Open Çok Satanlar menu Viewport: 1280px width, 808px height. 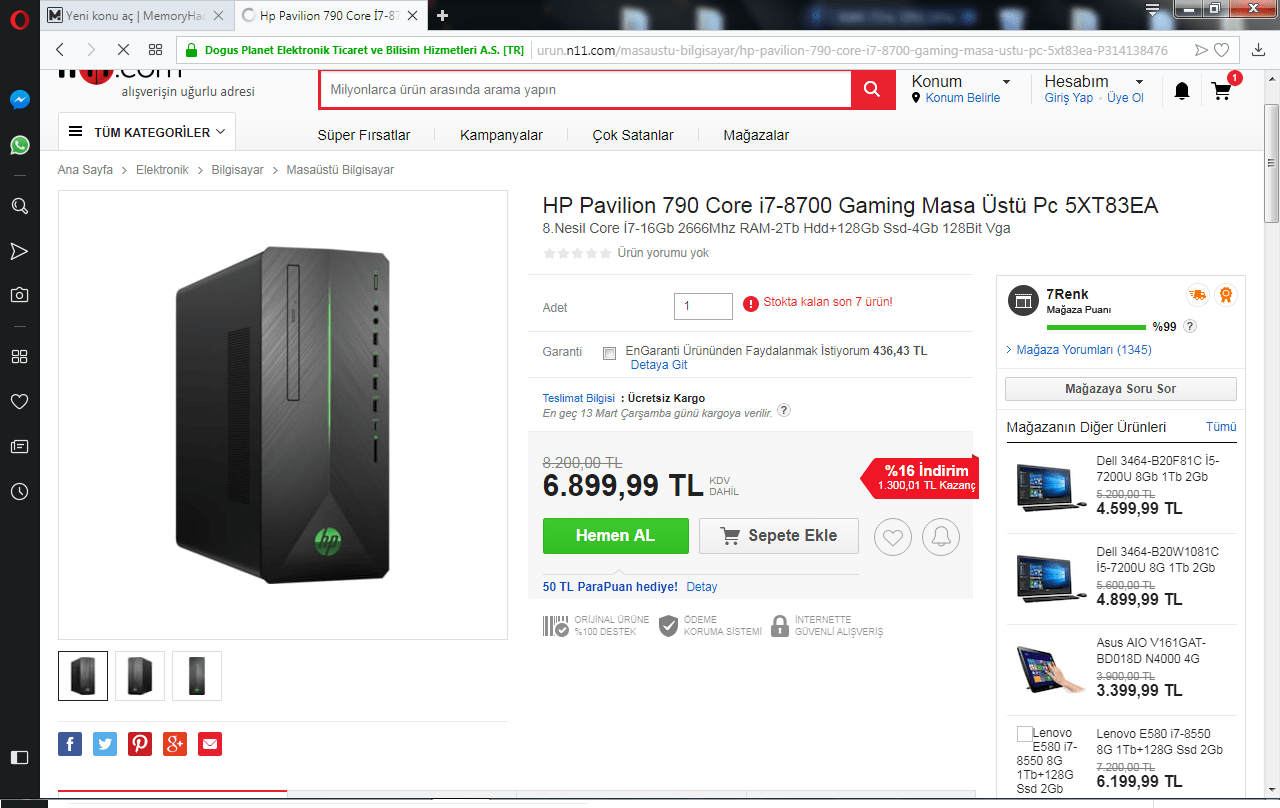point(633,135)
